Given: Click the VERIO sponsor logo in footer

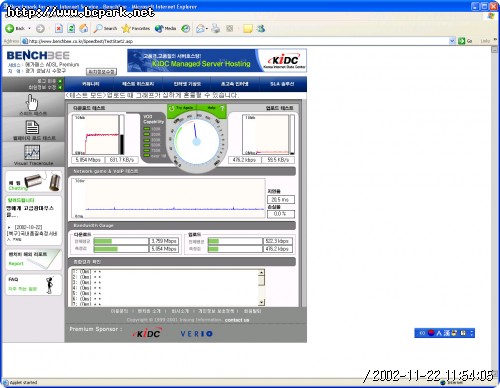Looking at the screenshot, I should [196, 333].
